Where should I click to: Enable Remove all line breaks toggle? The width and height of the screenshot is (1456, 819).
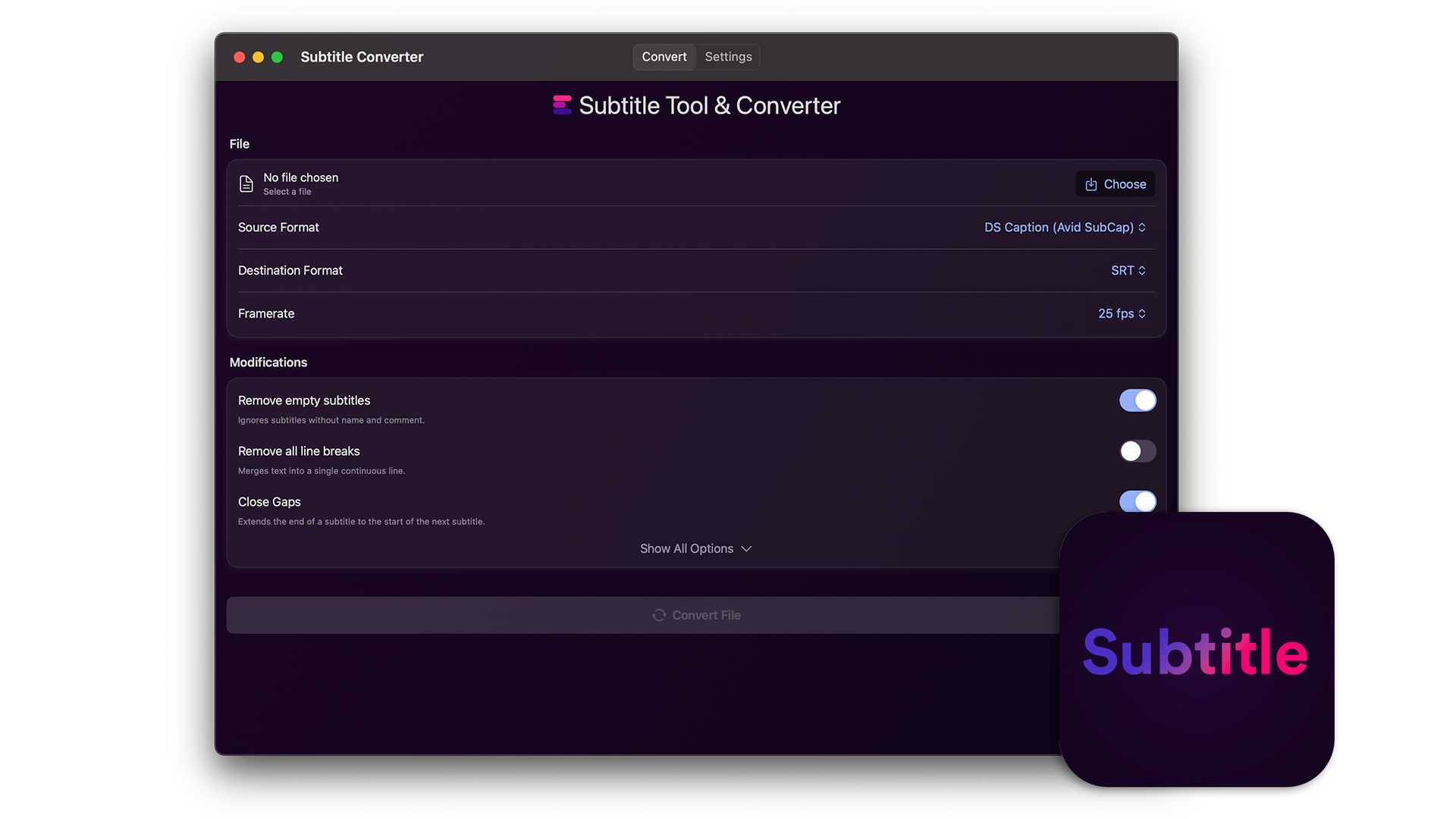(x=1137, y=451)
